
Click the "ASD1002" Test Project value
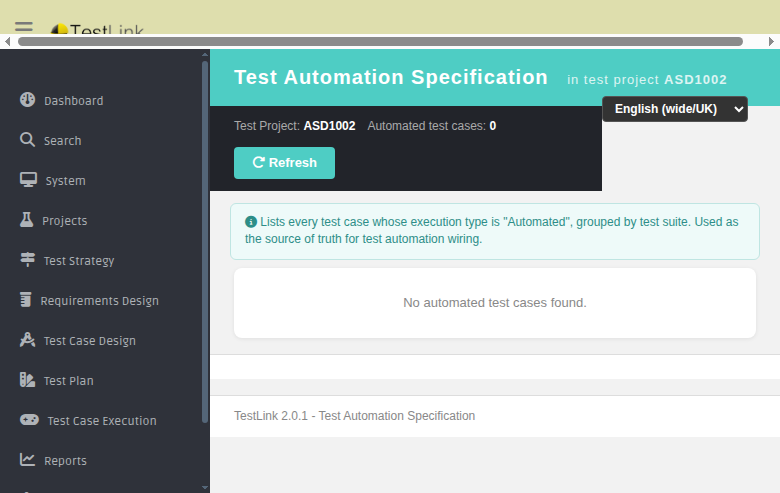point(330,126)
